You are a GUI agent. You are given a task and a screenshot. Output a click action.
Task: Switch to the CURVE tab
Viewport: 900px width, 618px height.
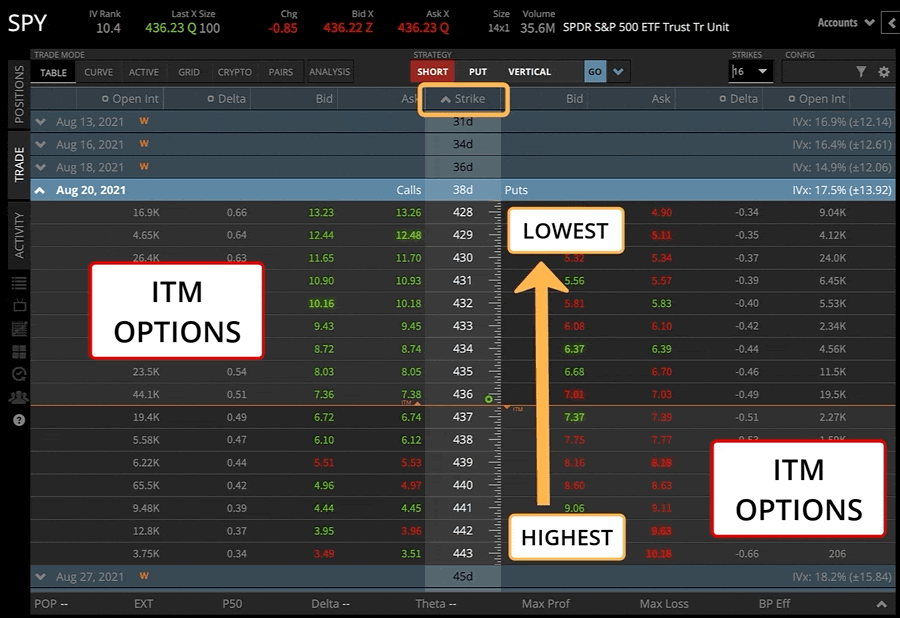point(98,71)
